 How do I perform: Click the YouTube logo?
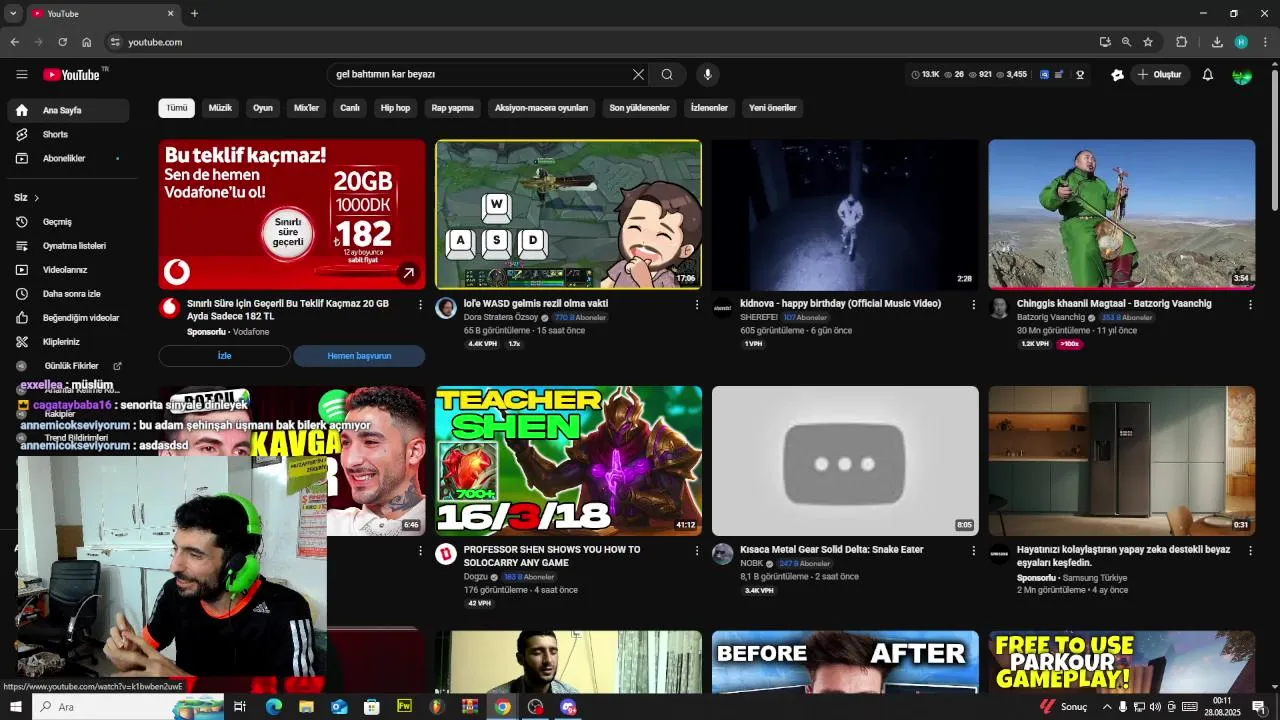[71, 74]
